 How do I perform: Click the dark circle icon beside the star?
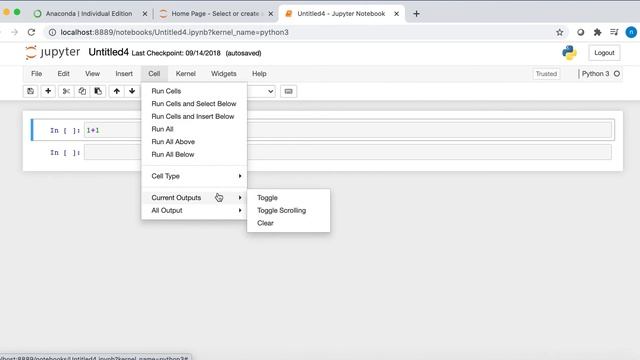coord(580,32)
